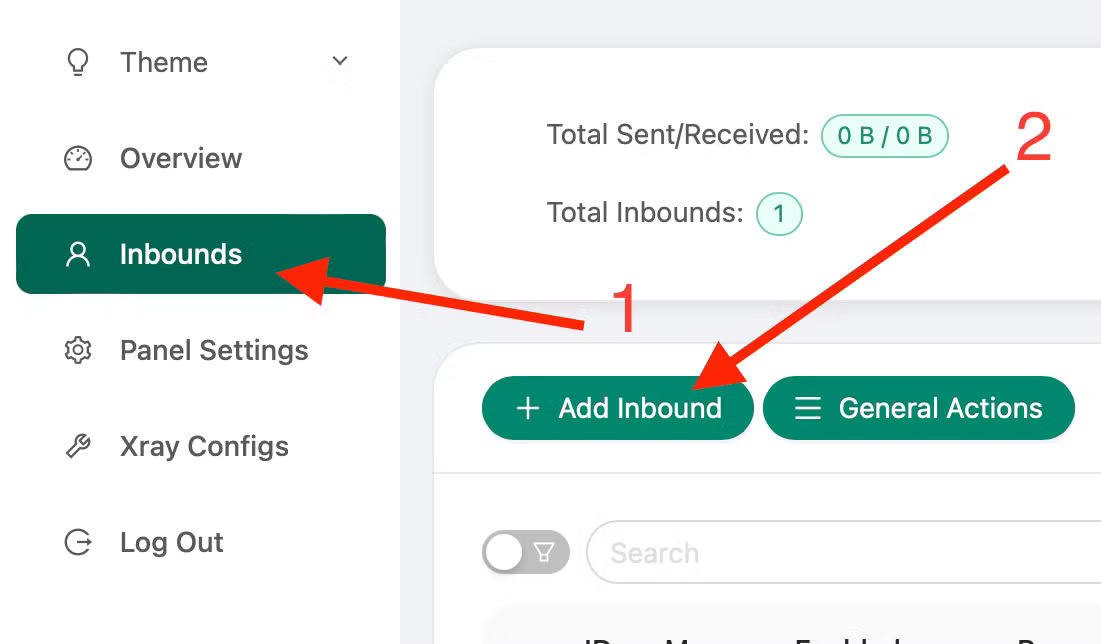The height and width of the screenshot is (644, 1101).
Task: Focus the Search input field
Action: pos(840,552)
